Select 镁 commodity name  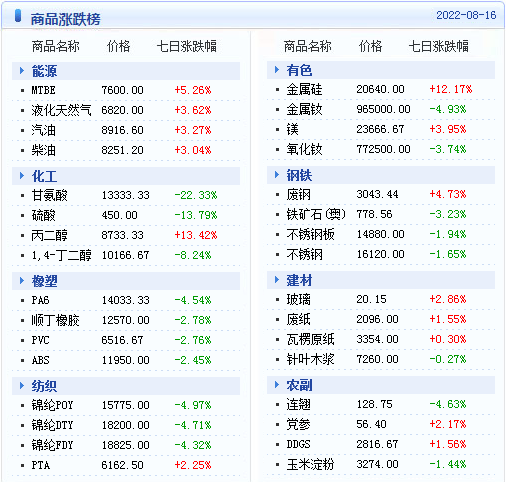point(292,129)
